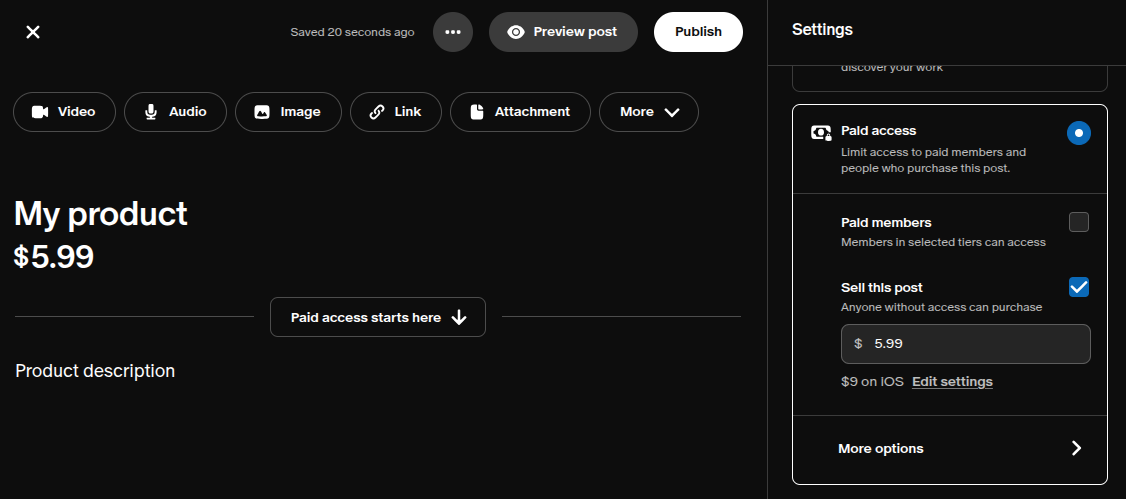
Task: Insert a Link into the post
Action: [395, 112]
